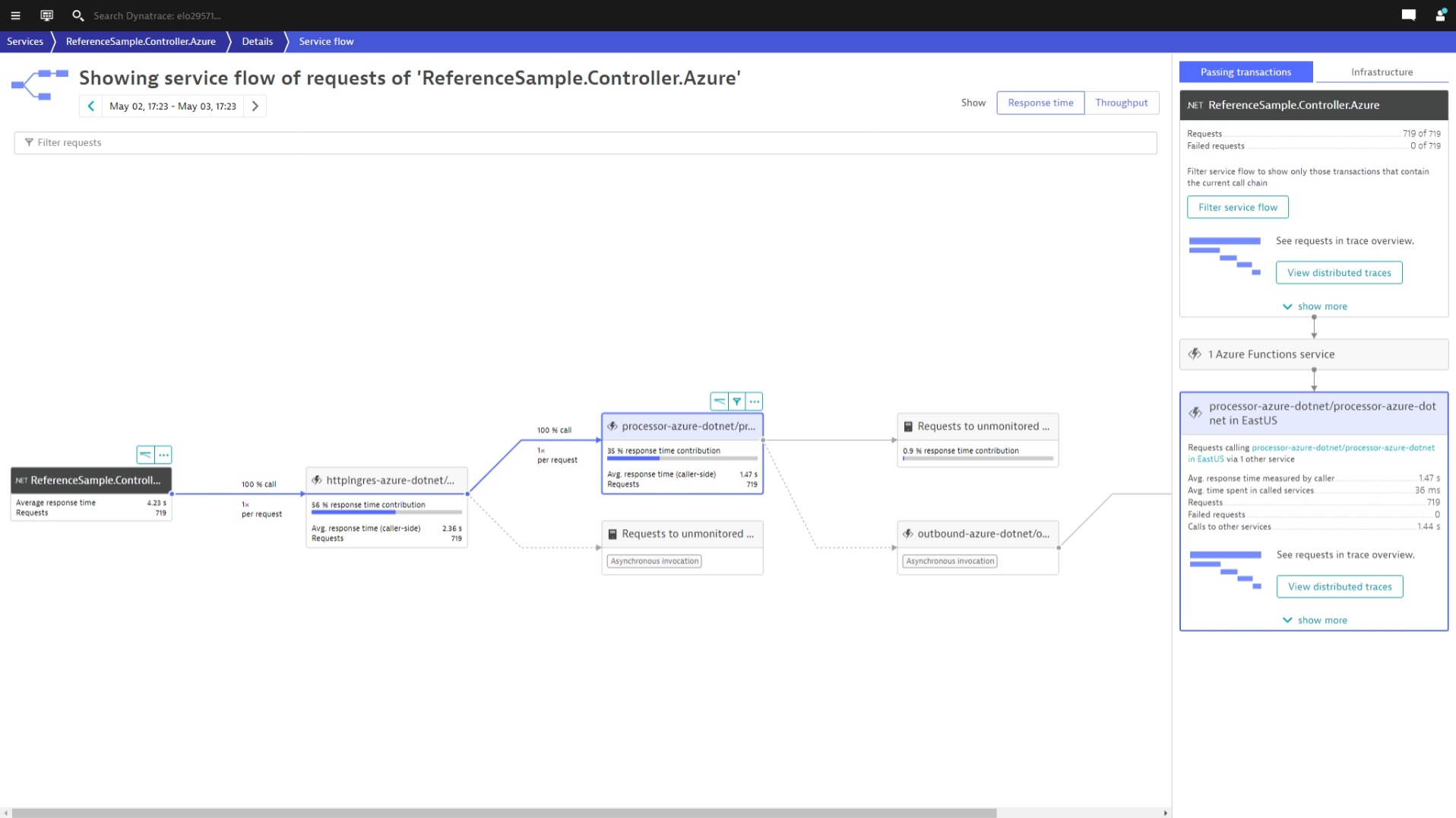The image size is (1456, 818).
Task: Go to Services breadcrumb
Action: click(x=25, y=42)
